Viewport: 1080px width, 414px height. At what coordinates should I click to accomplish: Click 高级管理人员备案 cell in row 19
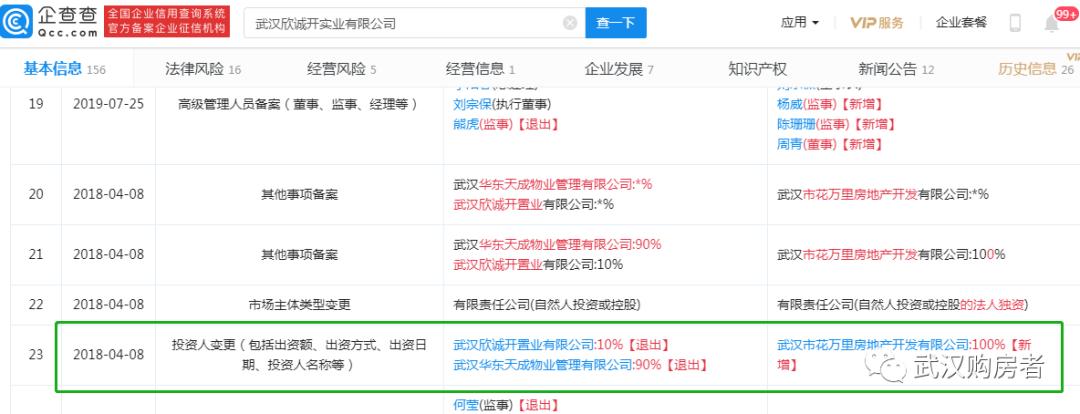(x=299, y=105)
